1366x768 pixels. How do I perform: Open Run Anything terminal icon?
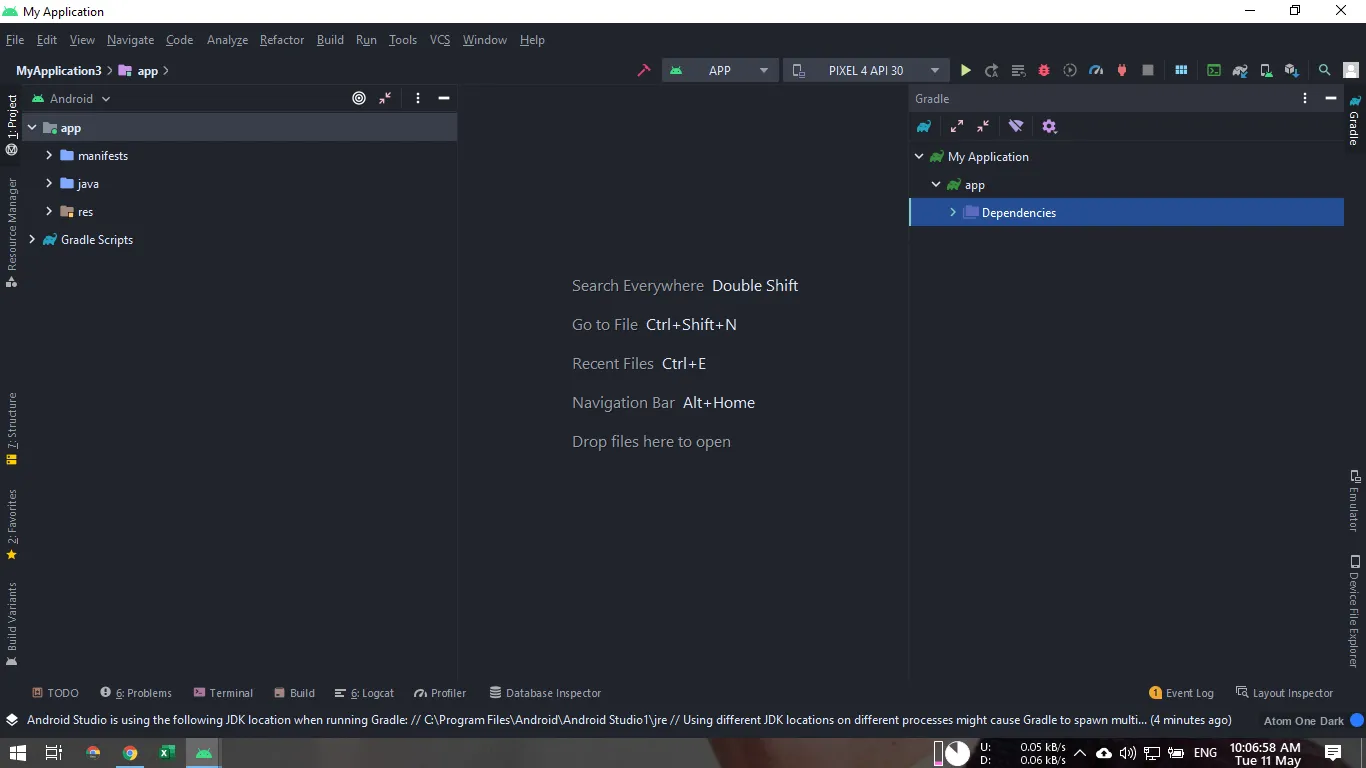click(1214, 70)
